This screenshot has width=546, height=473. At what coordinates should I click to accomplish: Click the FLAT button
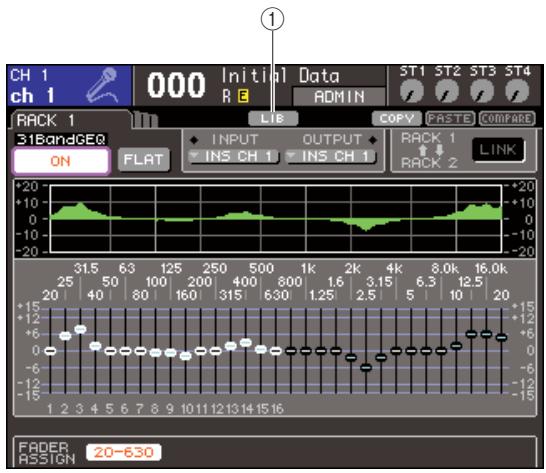click(x=143, y=160)
